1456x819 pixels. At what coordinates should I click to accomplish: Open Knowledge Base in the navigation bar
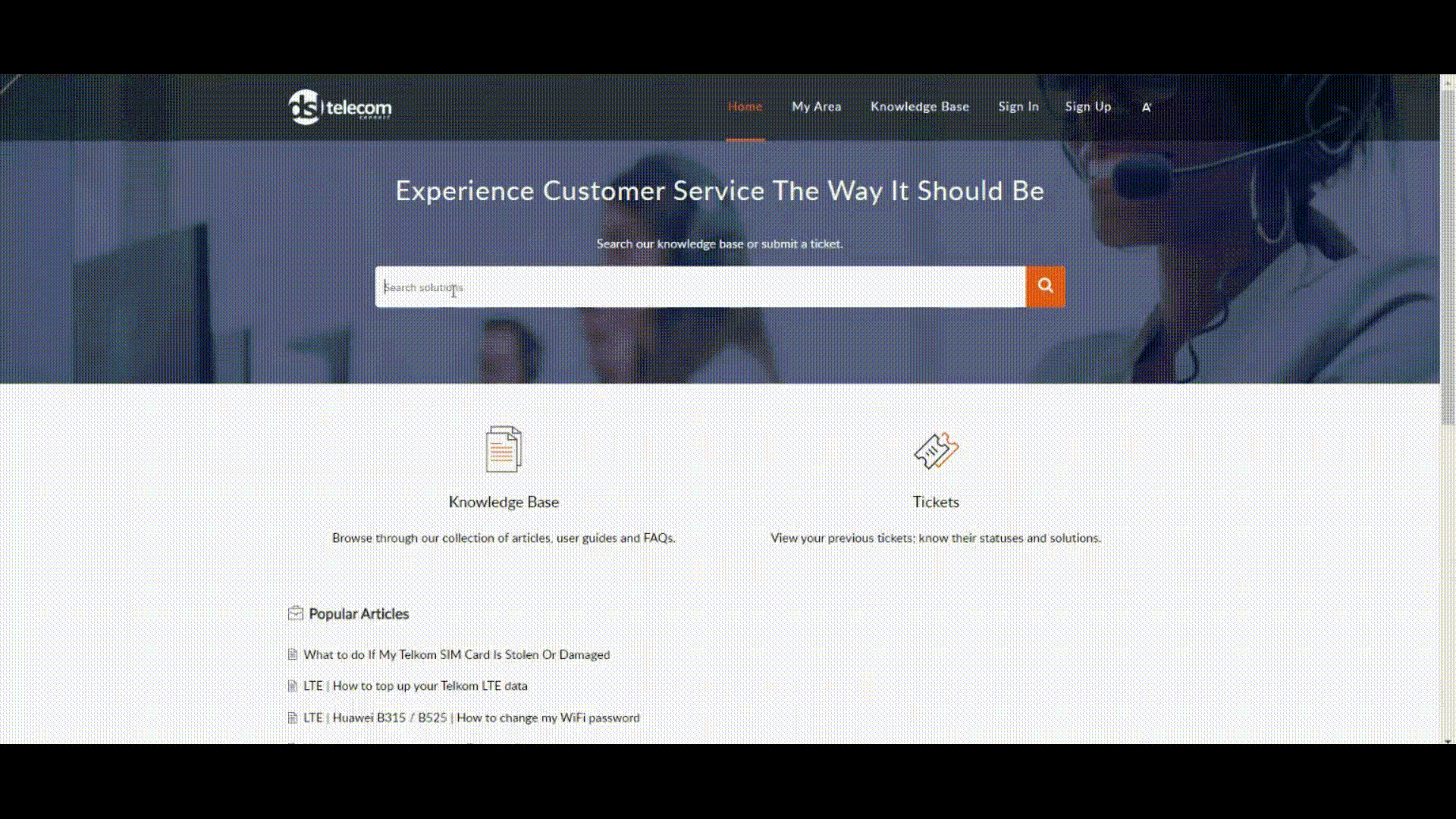point(920,106)
